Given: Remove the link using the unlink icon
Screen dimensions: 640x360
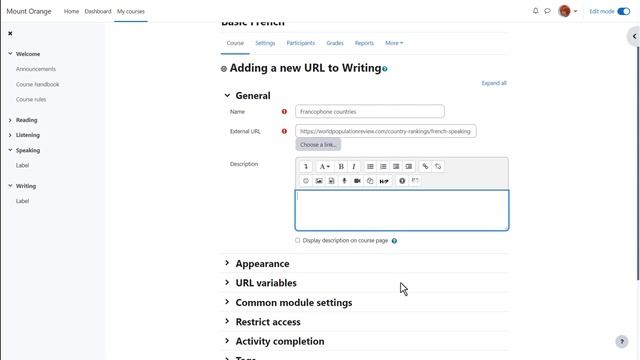Looking at the screenshot, I should pos(438,167).
